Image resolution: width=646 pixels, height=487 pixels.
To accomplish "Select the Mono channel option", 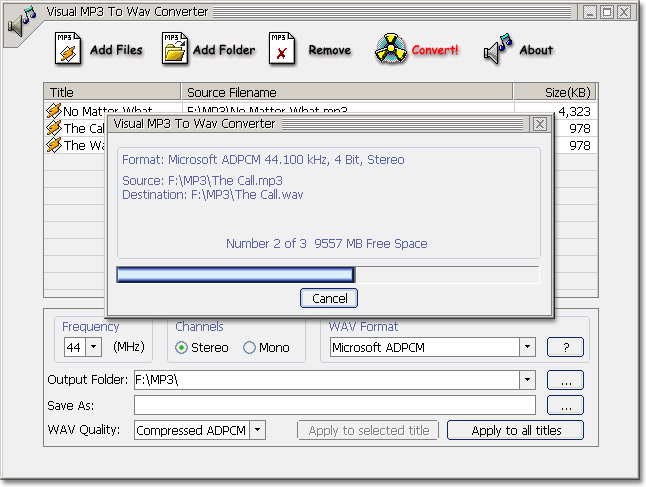I will (x=266, y=348).
